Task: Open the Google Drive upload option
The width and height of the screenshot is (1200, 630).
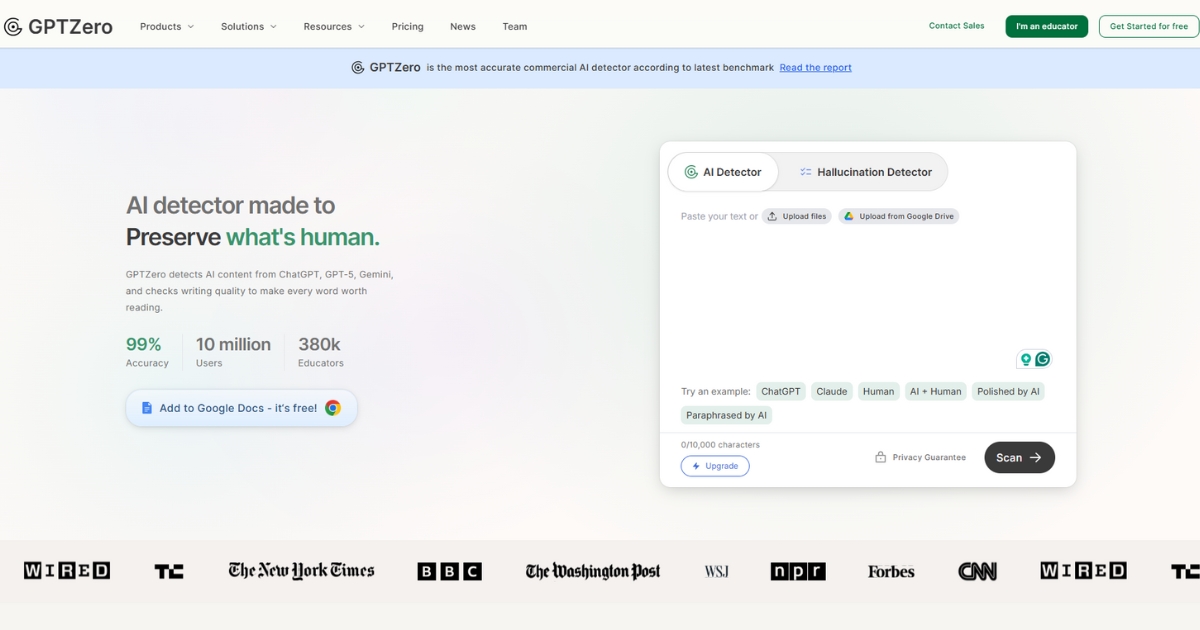Action: click(898, 216)
